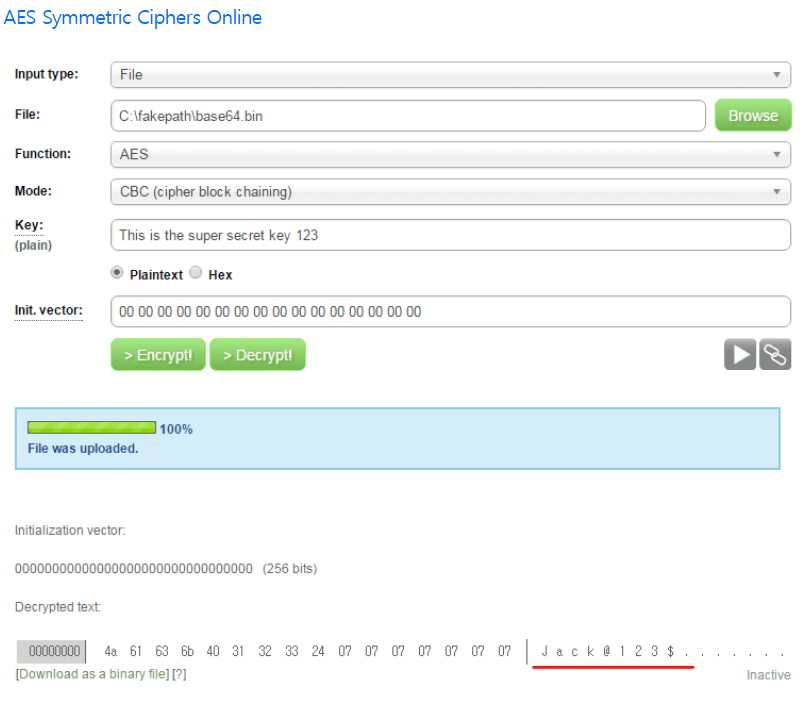Open the Function dropdown showing AES

click(450, 154)
